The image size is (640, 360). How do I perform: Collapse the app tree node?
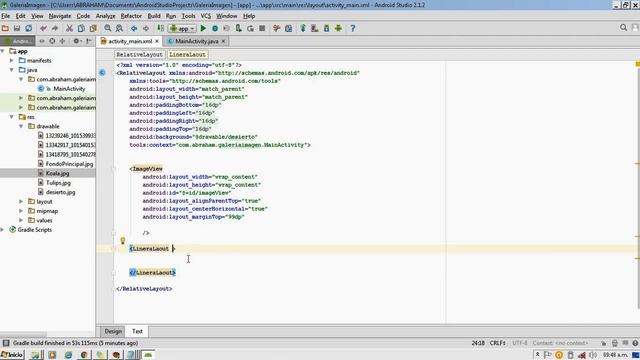tap(3, 51)
